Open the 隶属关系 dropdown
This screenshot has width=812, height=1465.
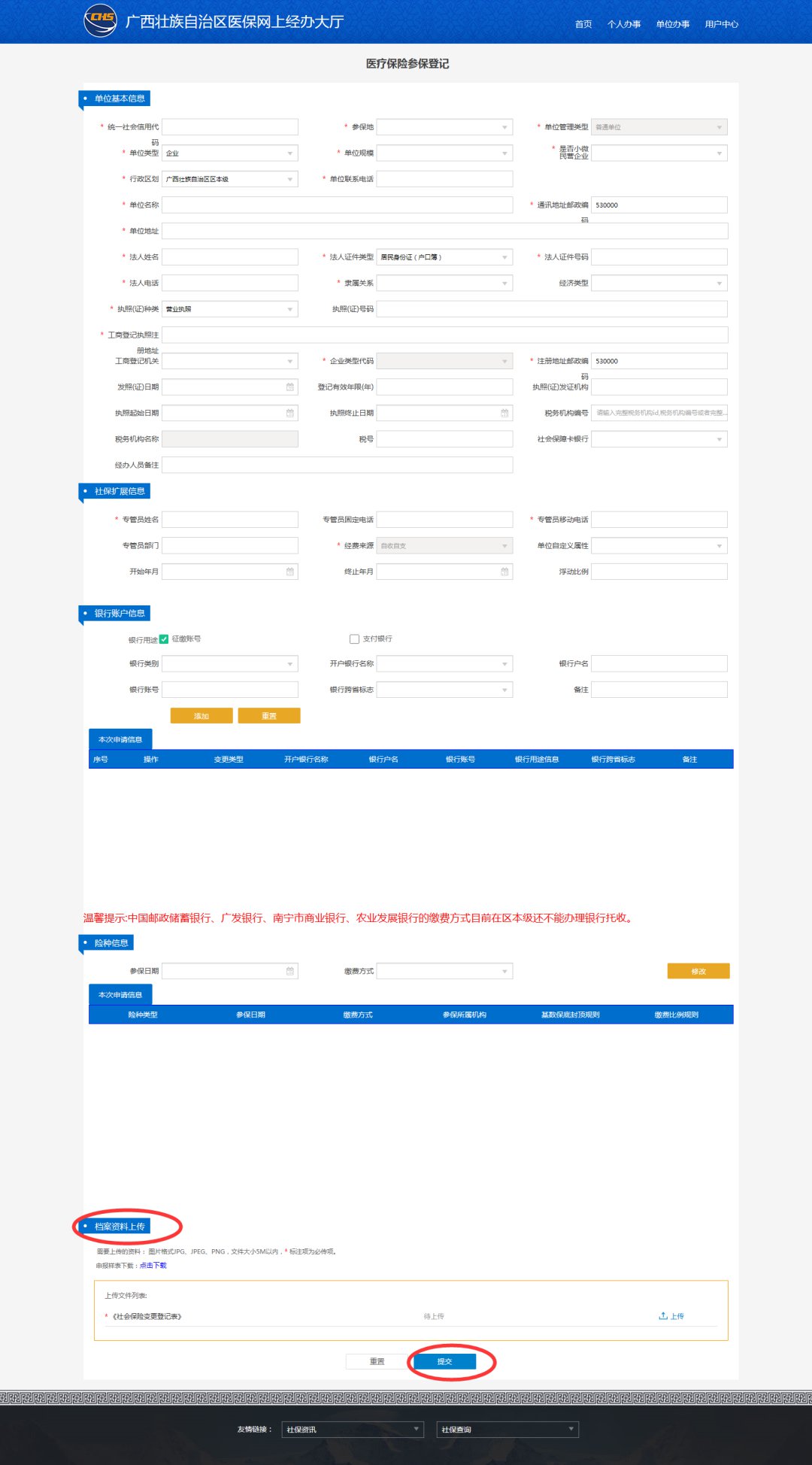444,283
